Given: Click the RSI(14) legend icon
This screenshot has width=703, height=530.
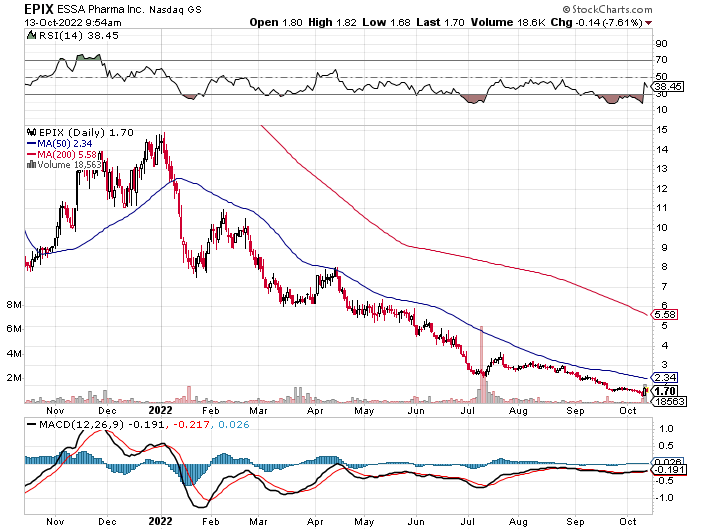Looking at the screenshot, I should coord(31,35).
